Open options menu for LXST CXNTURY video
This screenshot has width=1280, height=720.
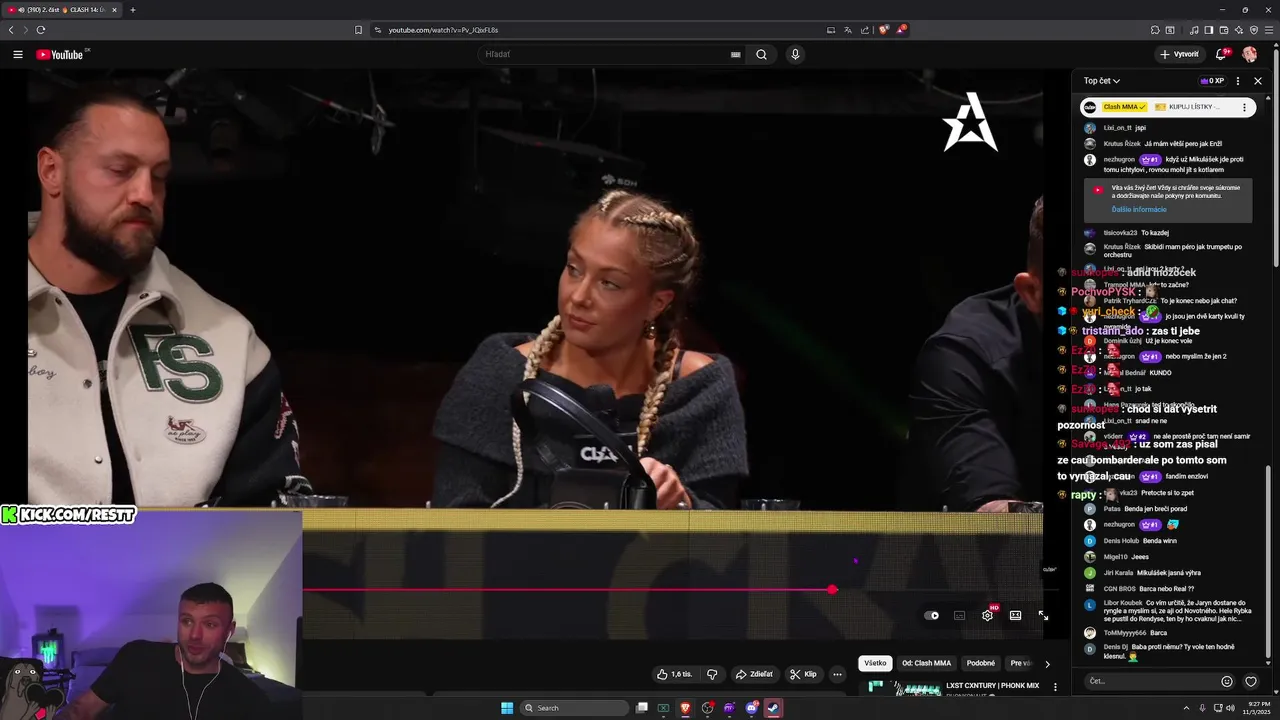coord(1055,687)
